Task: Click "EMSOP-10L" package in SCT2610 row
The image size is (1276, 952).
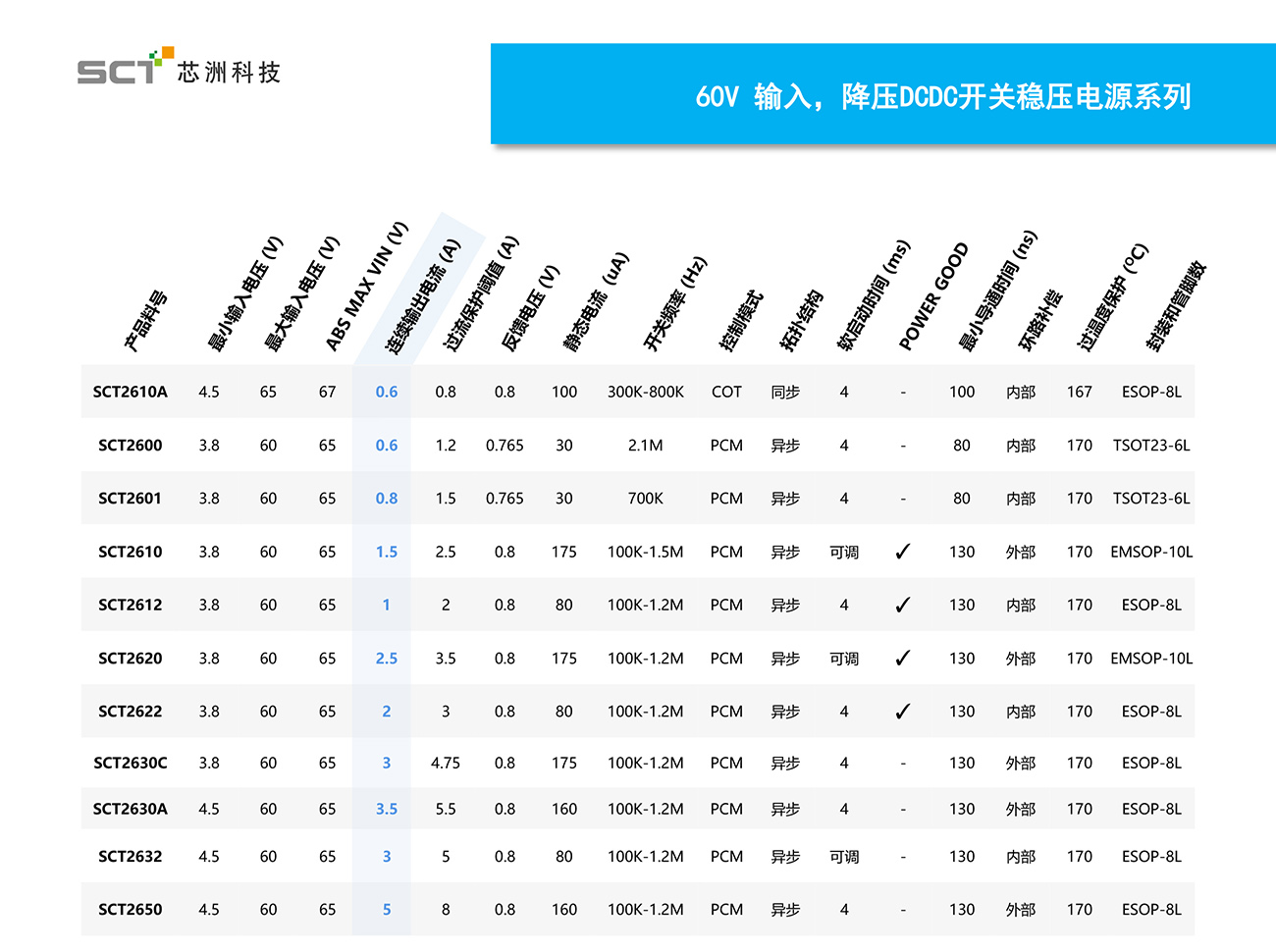Action: [1151, 552]
